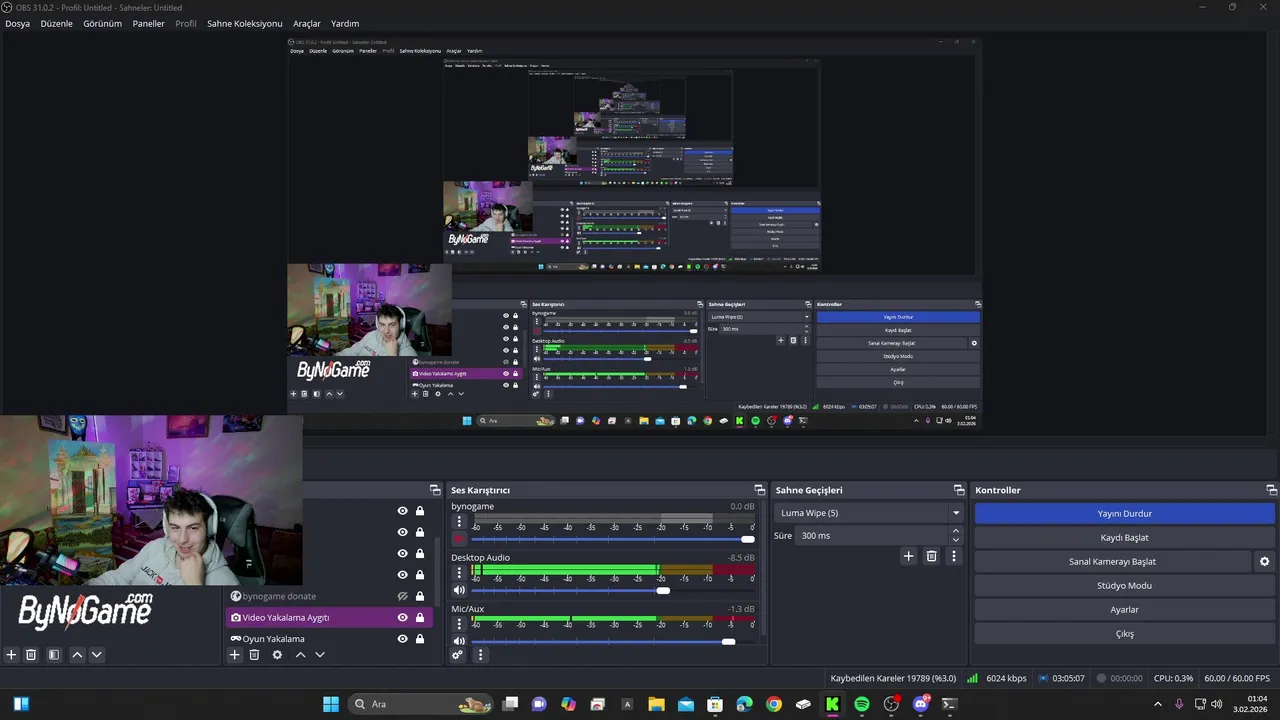Select the Video Yakalama Aygıtı source row

coord(330,618)
